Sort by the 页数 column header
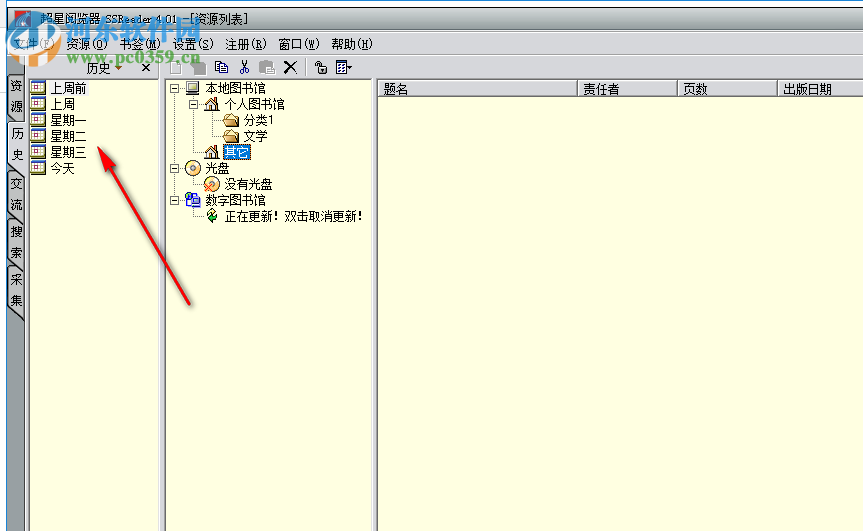The height and width of the screenshot is (531, 863). pos(728,89)
